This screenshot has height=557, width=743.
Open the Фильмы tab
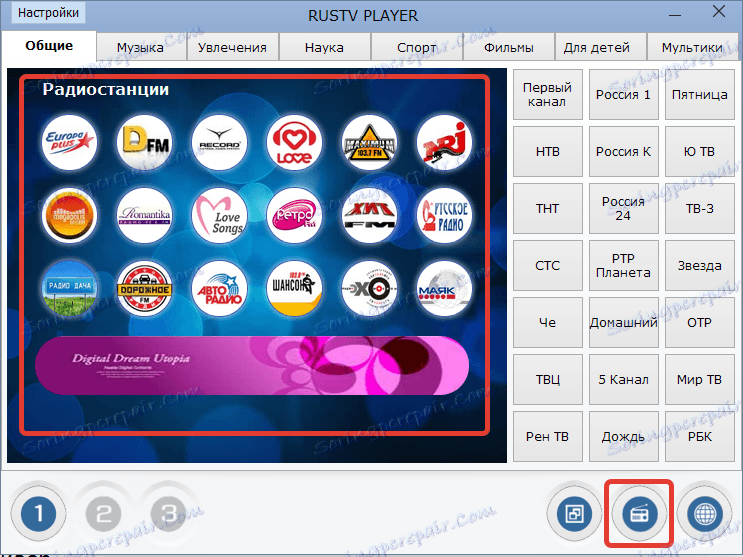[x=508, y=47]
